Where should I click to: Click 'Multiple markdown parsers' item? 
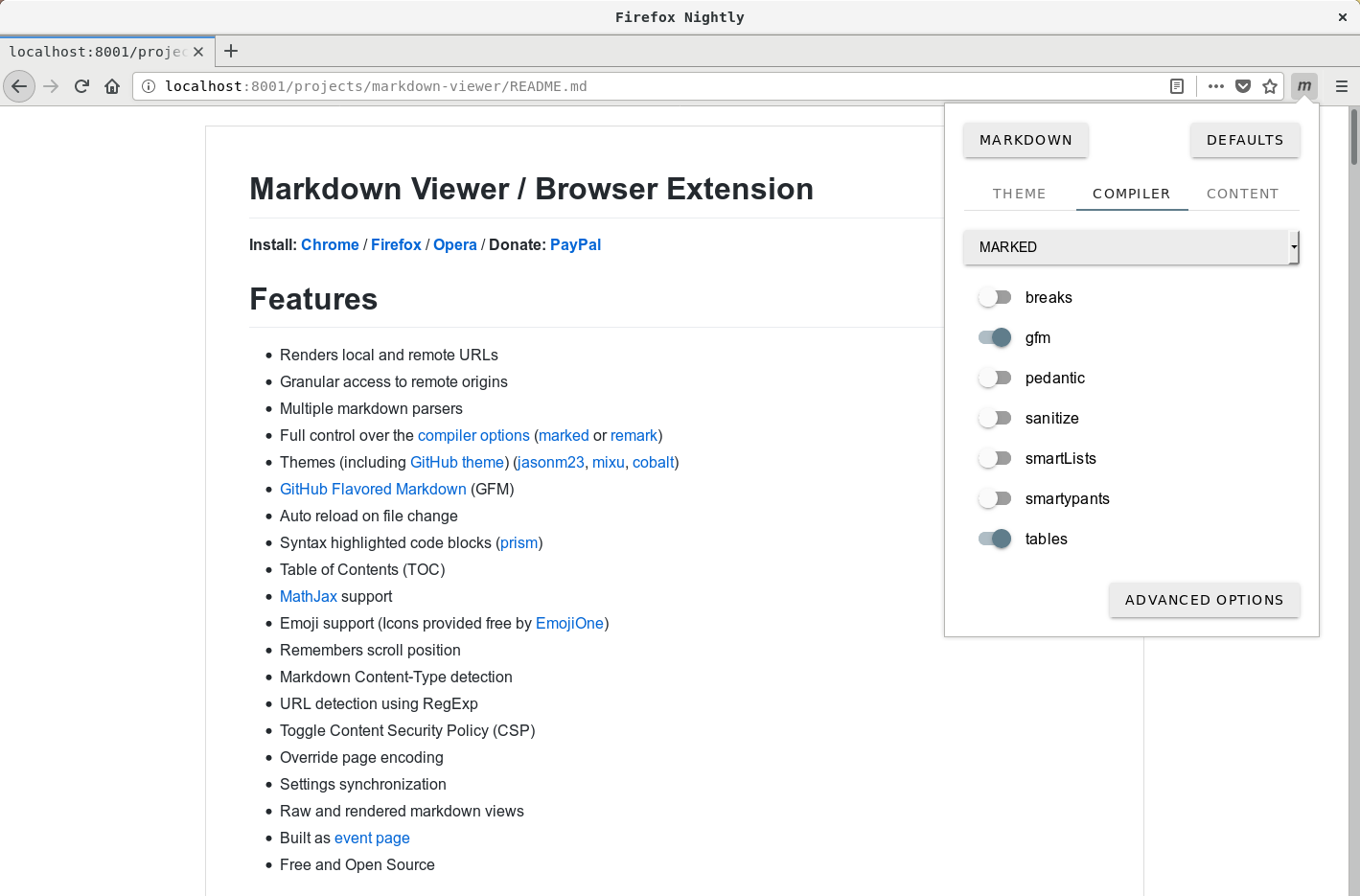tap(371, 408)
